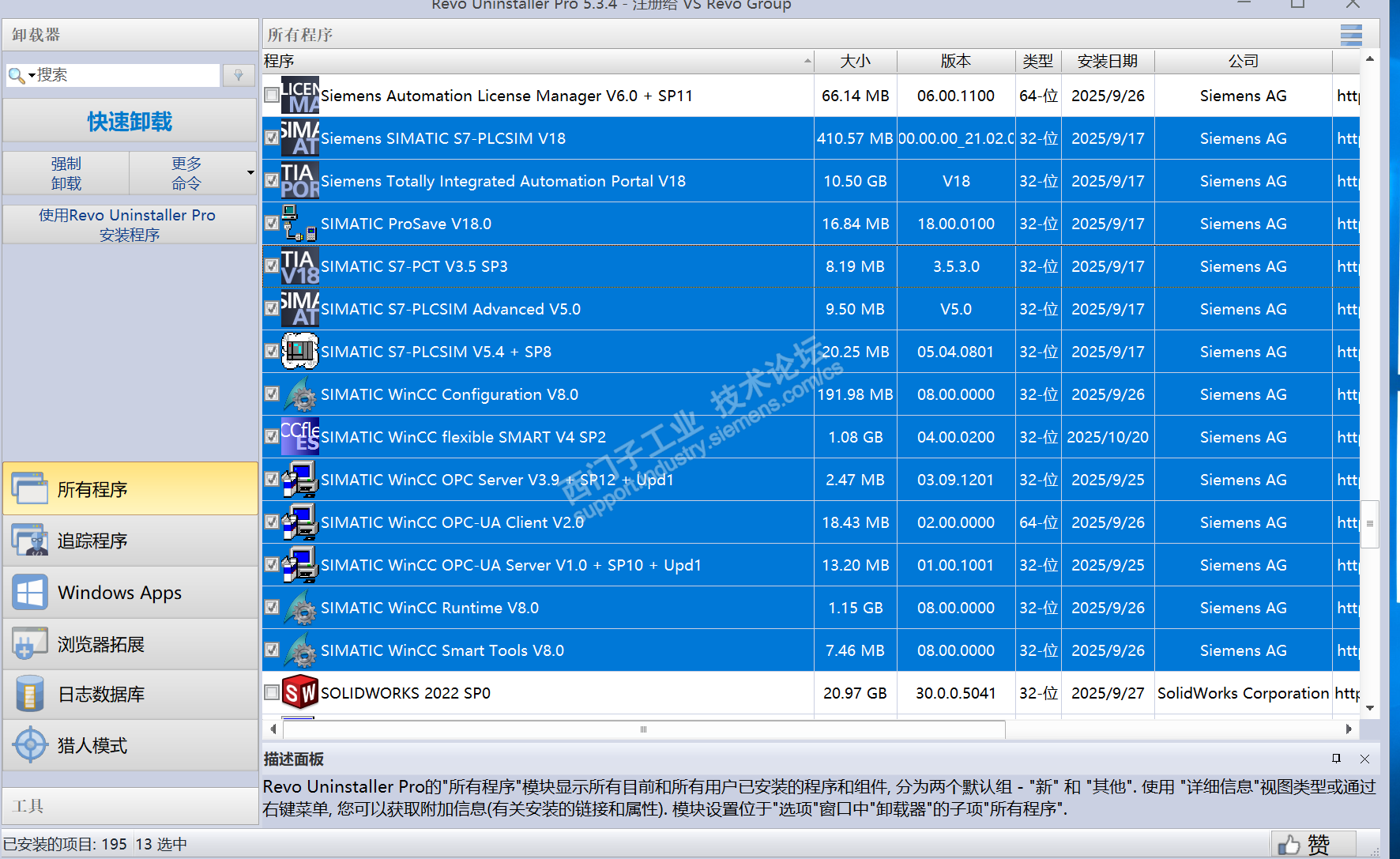Click the WinCC Smart Tools V8.0 icon
The image size is (1400, 859).
coord(300,650)
